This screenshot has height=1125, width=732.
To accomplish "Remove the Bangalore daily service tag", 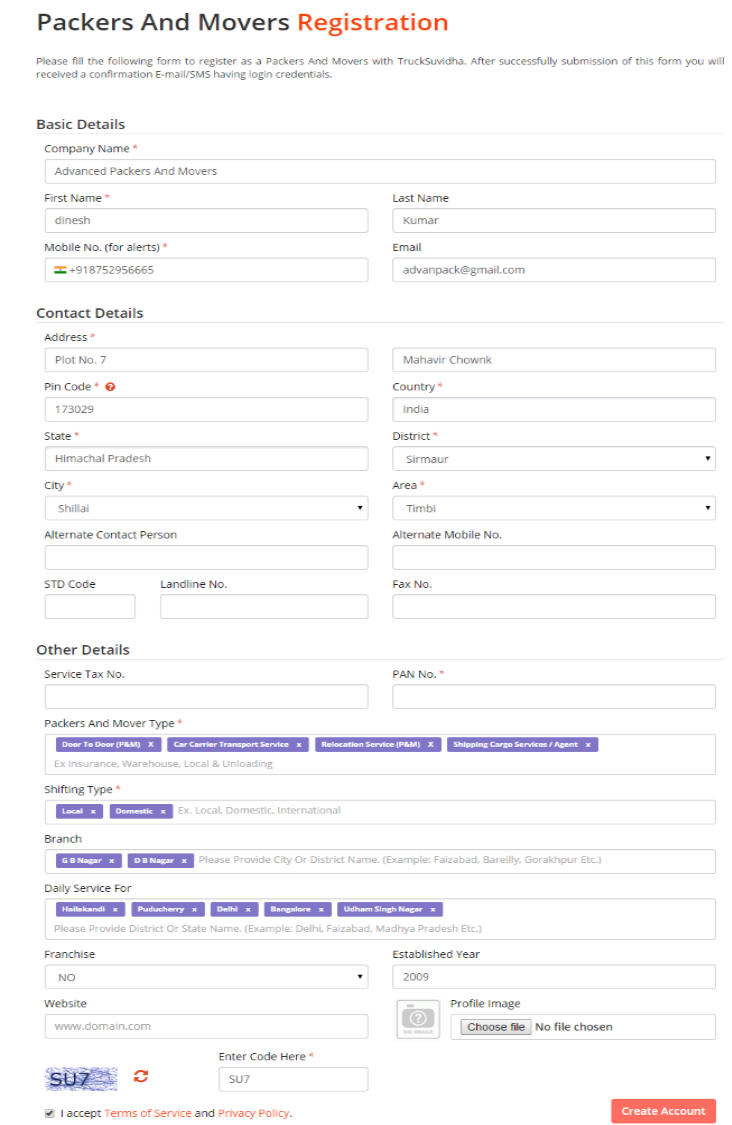I will point(321,910).
